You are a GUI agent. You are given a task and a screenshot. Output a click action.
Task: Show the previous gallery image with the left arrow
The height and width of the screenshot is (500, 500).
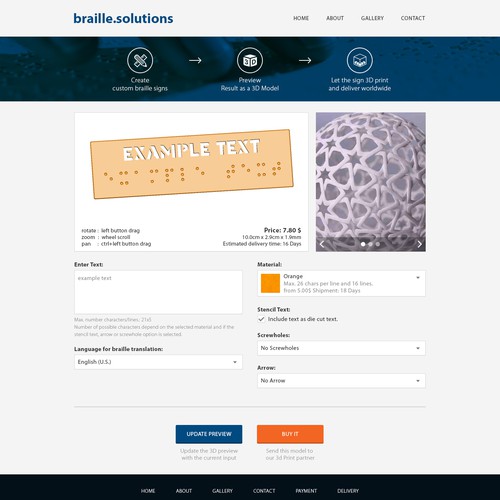point(322,244)
